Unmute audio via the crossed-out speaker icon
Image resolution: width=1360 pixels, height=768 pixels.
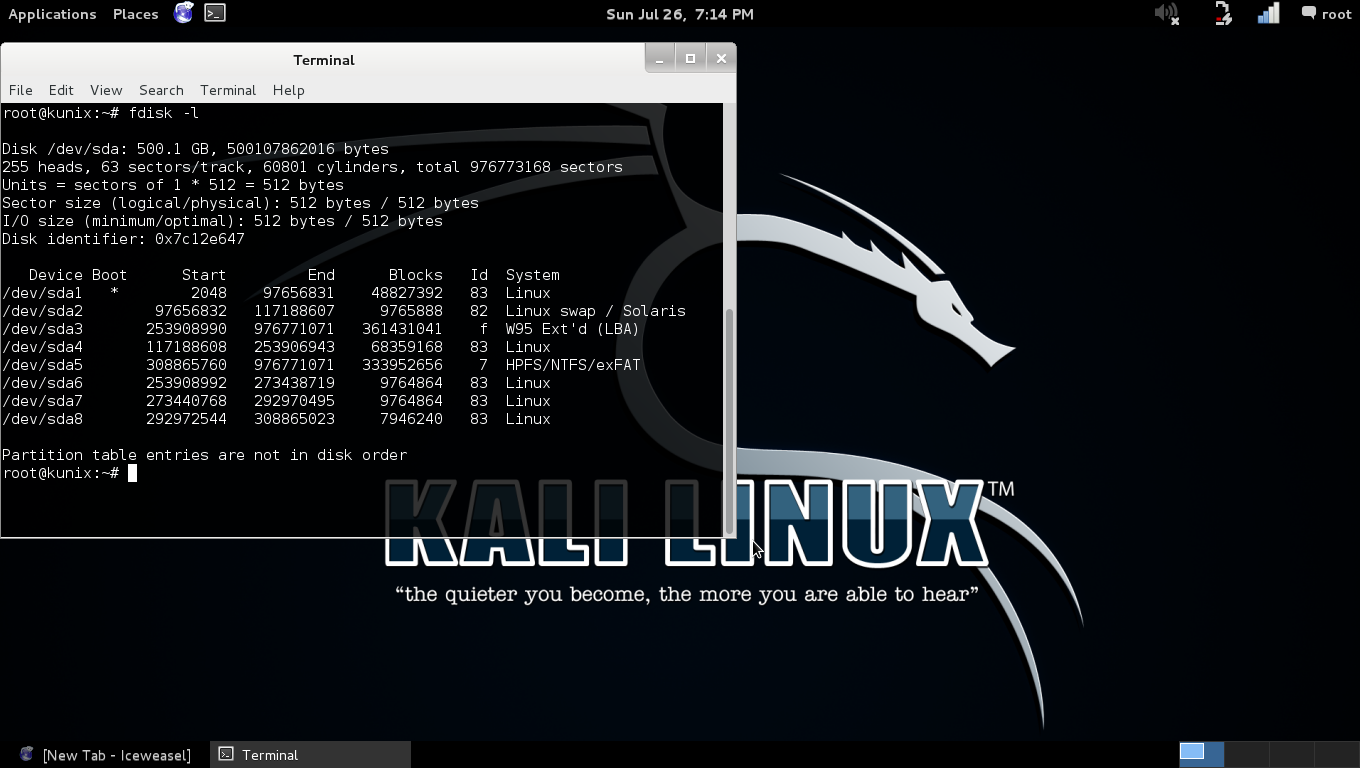coord(1165,14)
